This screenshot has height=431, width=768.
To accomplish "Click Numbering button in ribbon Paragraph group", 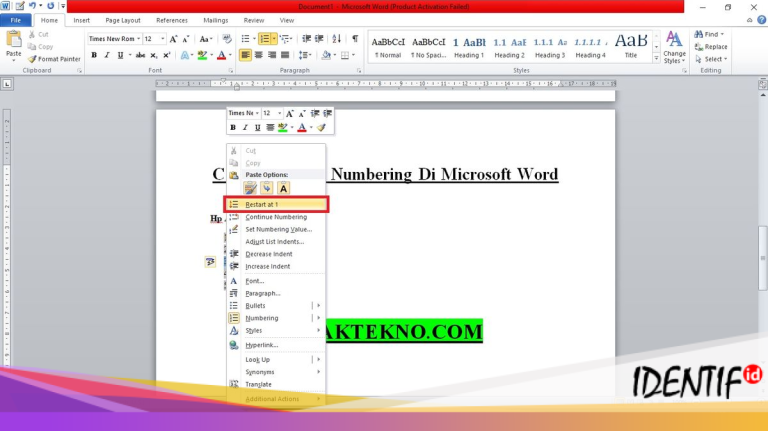I will (x=264, y=39).
